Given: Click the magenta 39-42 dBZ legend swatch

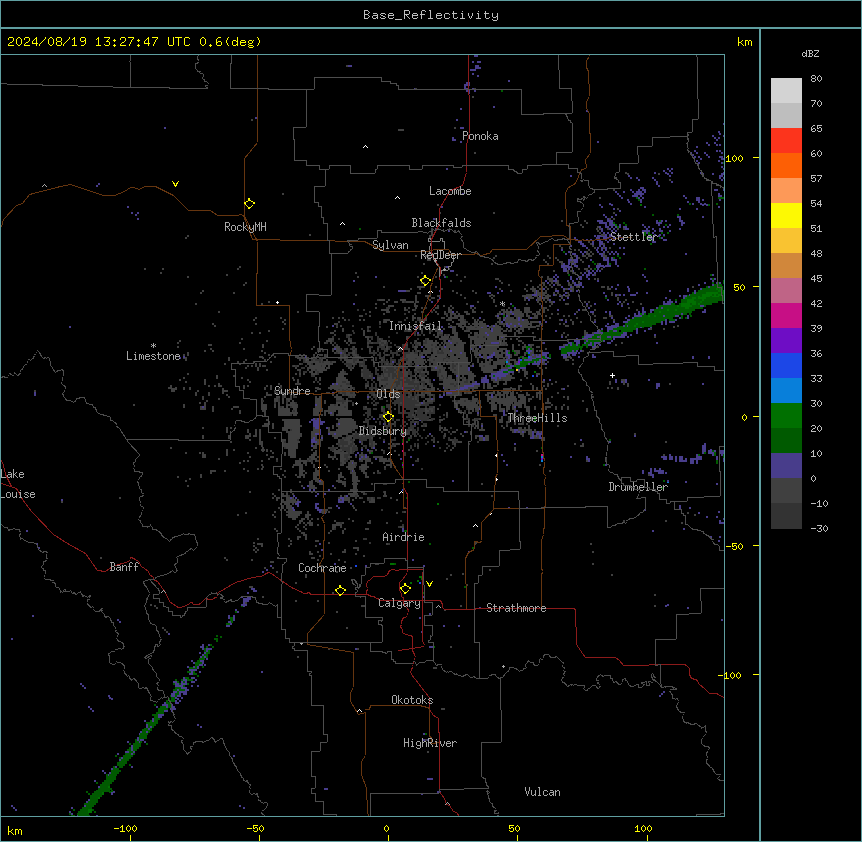Looking at the screenshot, I should (786, 315).
